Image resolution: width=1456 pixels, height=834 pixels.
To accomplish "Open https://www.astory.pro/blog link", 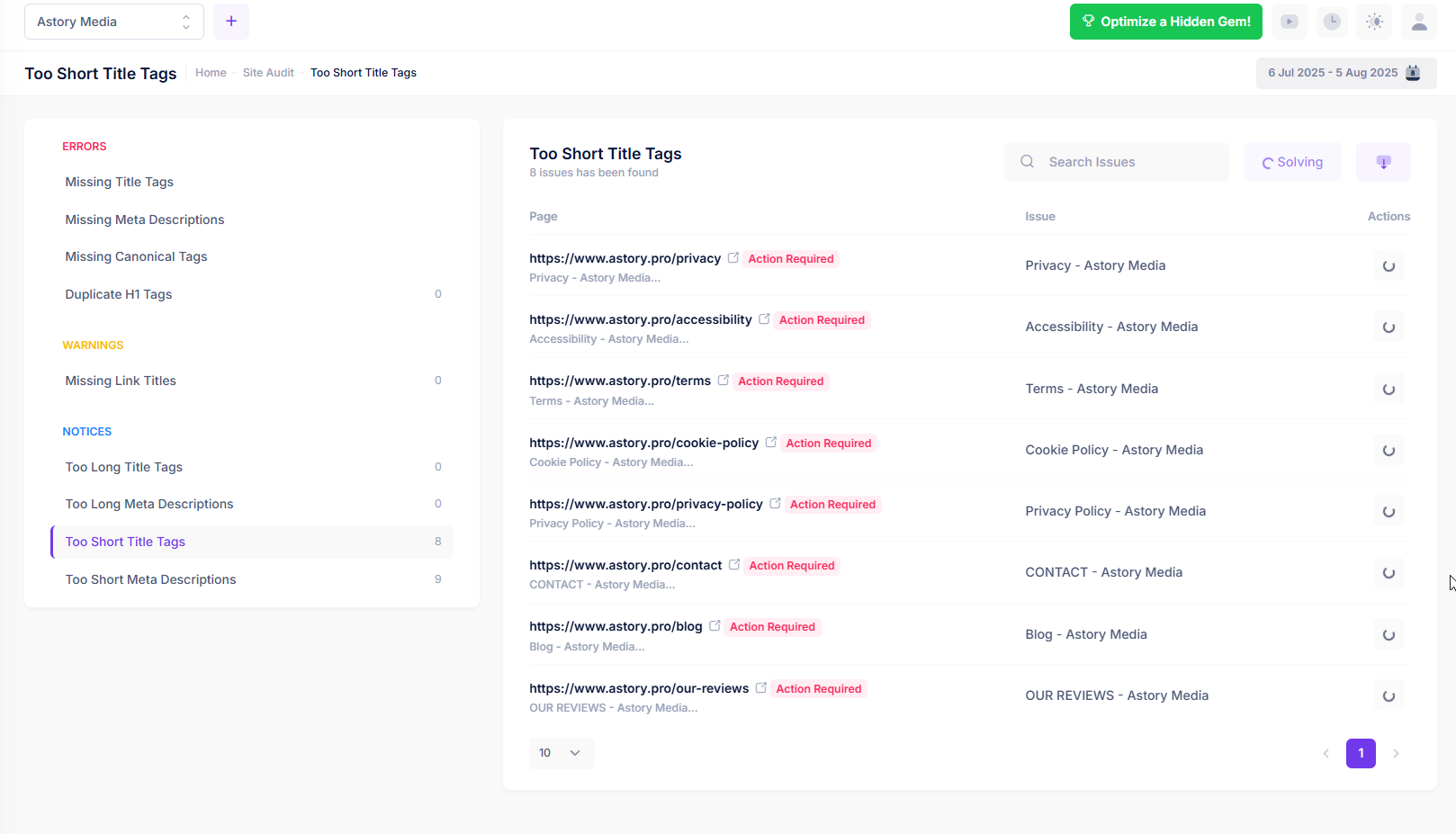I will [616, 626].
